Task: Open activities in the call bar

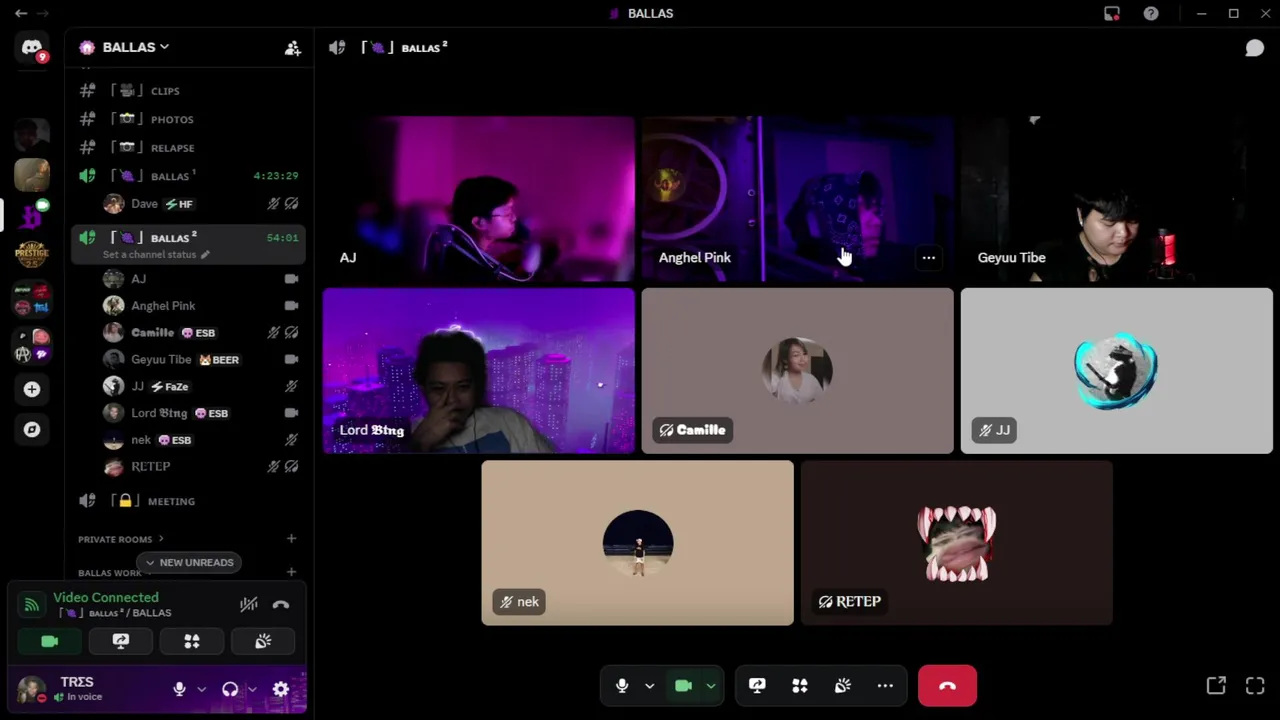Action: click(x=800, y=686)
